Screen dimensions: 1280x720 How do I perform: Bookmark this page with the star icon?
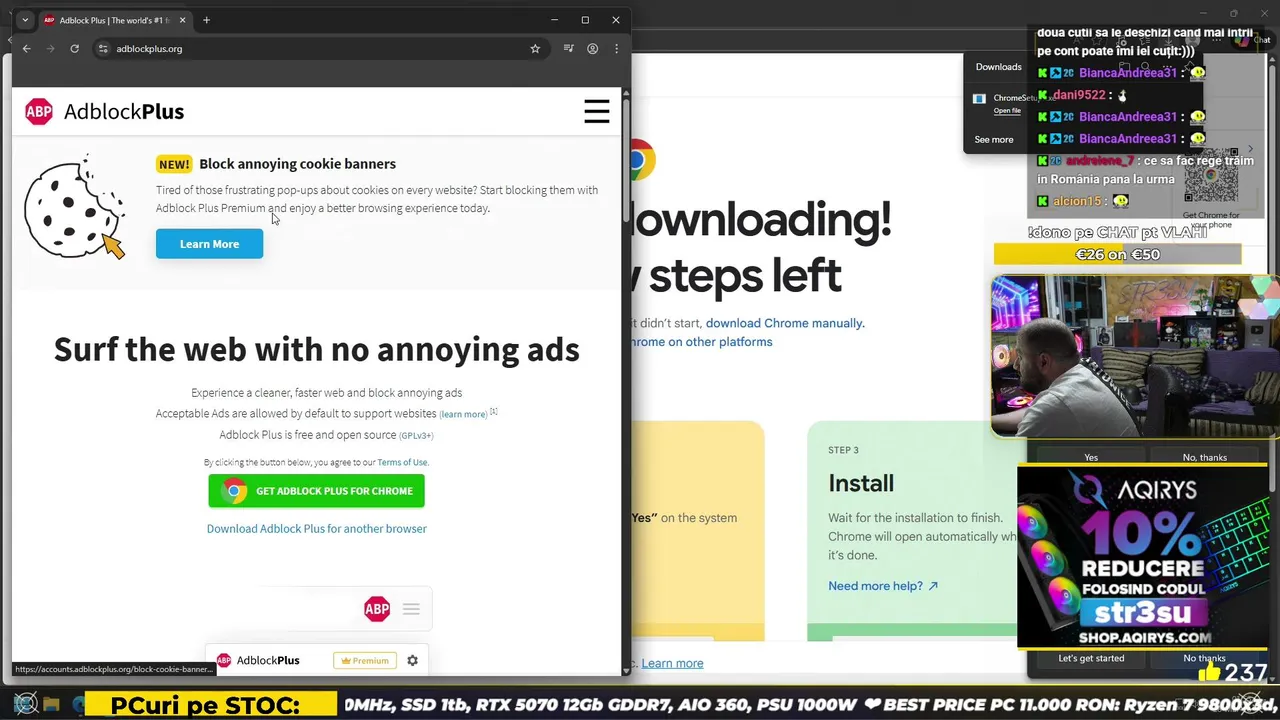(x=535, y=48)
